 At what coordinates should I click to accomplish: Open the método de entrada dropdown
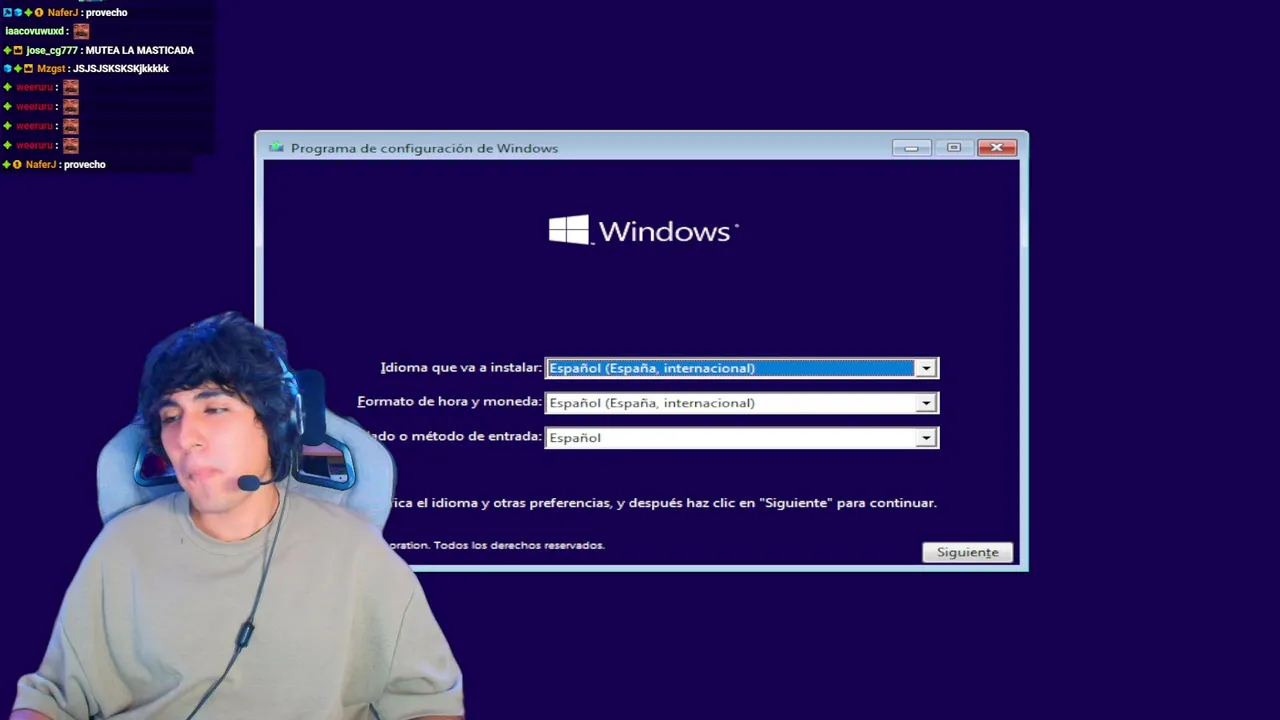(x=741, y=438)
